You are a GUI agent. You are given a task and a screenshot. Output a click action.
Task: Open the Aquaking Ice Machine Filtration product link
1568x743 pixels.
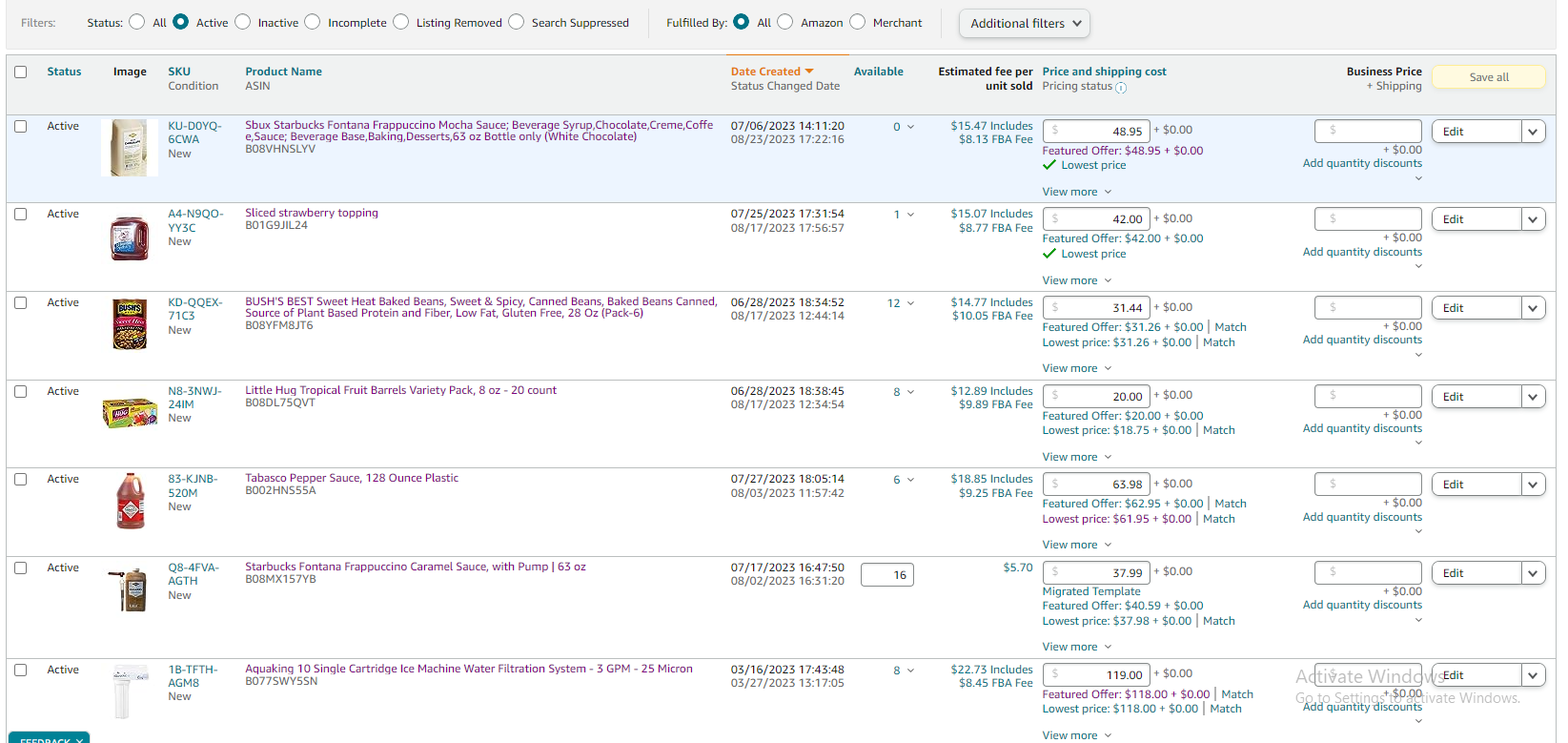point(469,669)
